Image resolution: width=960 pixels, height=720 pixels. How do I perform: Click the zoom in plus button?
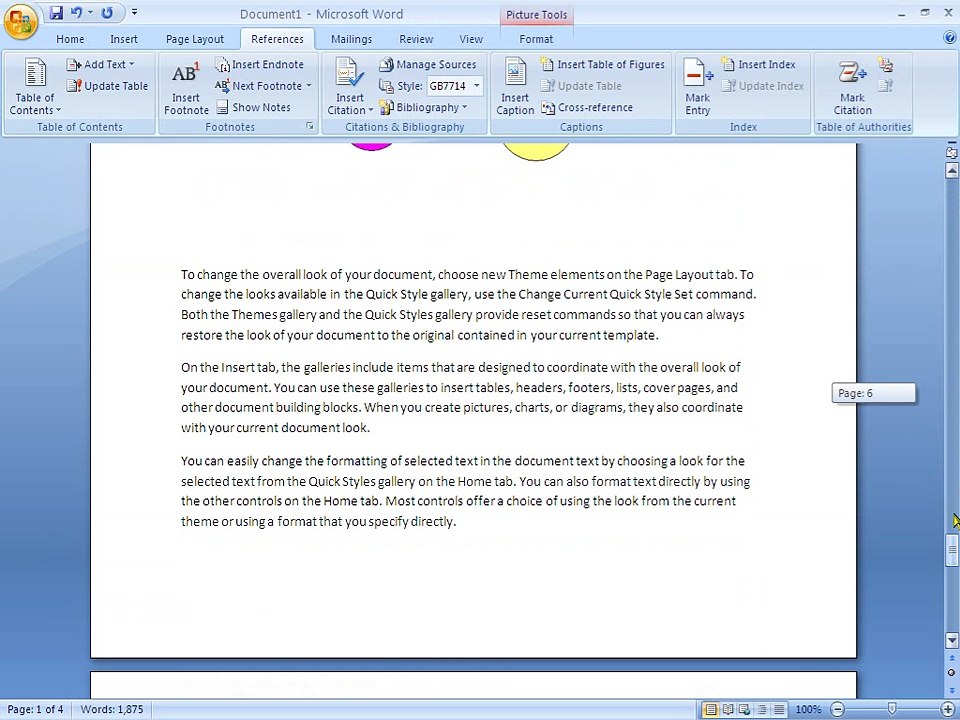click(948, 710)
